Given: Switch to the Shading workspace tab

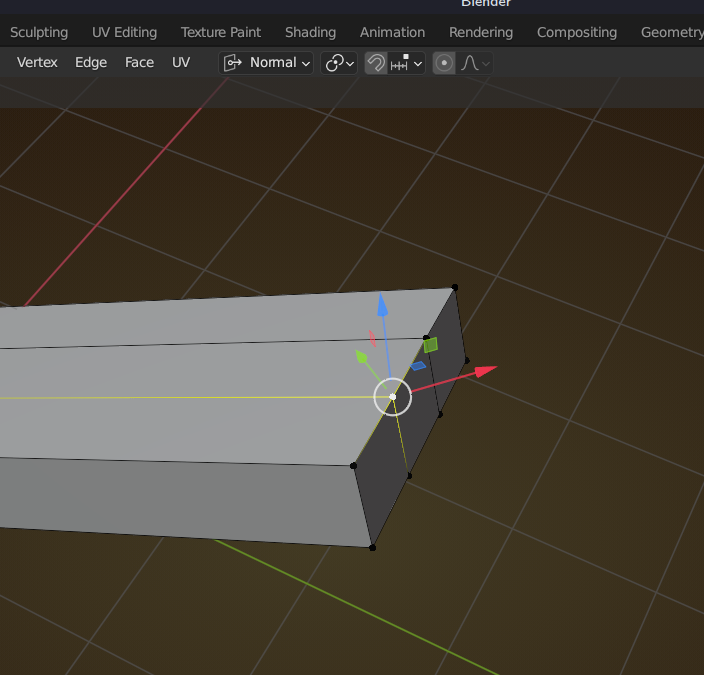Looking at the screenshot, I should point(310,32).
